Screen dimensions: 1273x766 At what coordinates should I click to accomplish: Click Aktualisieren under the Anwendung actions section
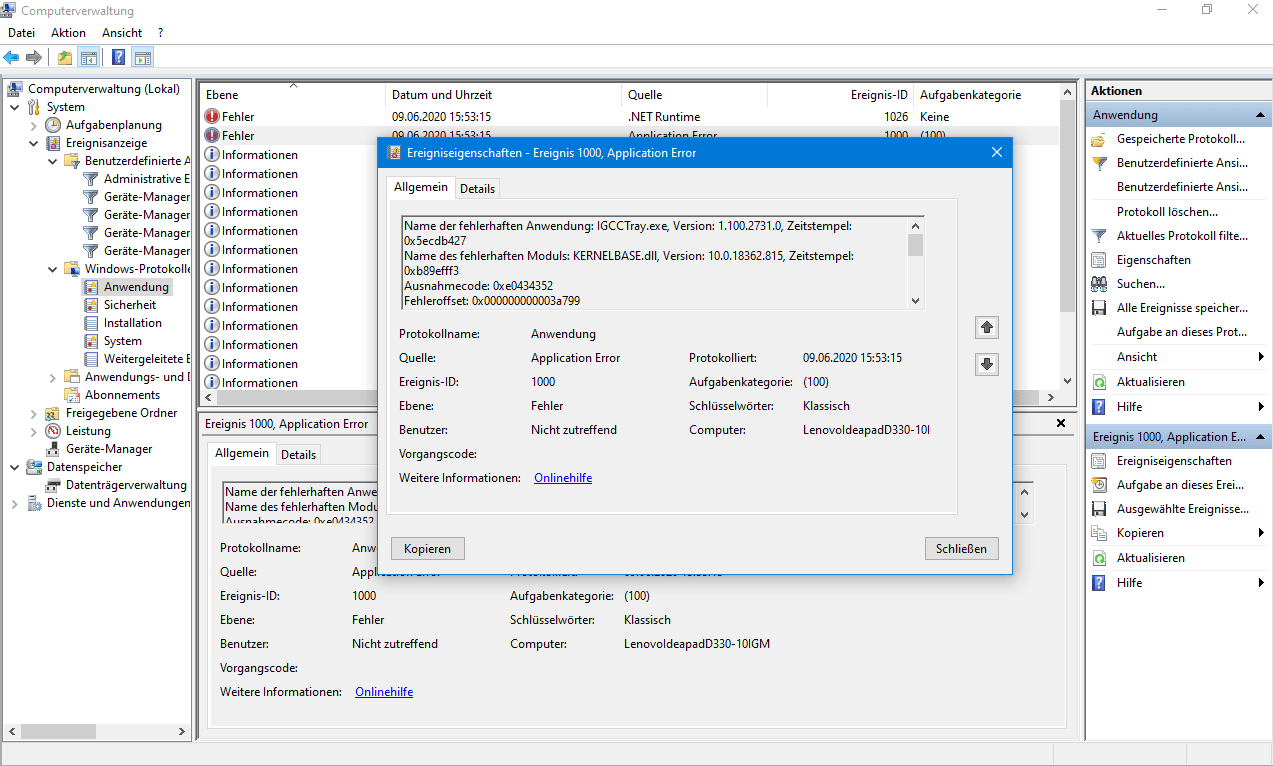(1150, 382)
